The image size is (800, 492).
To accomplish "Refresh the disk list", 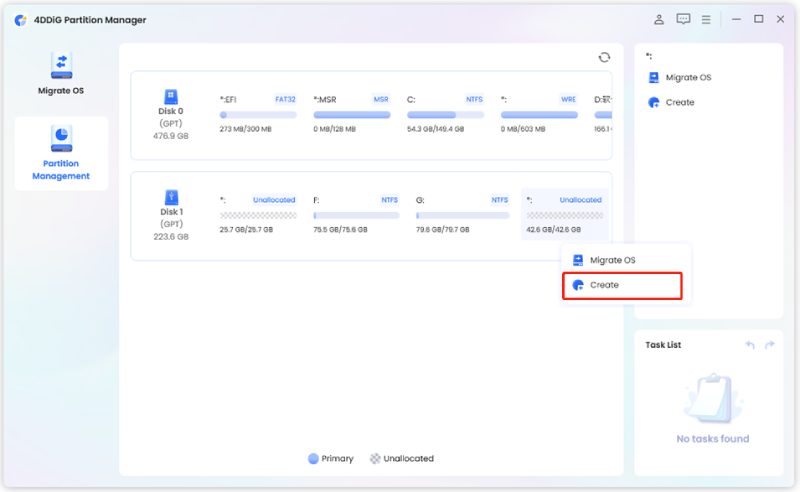I will click(604, 57).
